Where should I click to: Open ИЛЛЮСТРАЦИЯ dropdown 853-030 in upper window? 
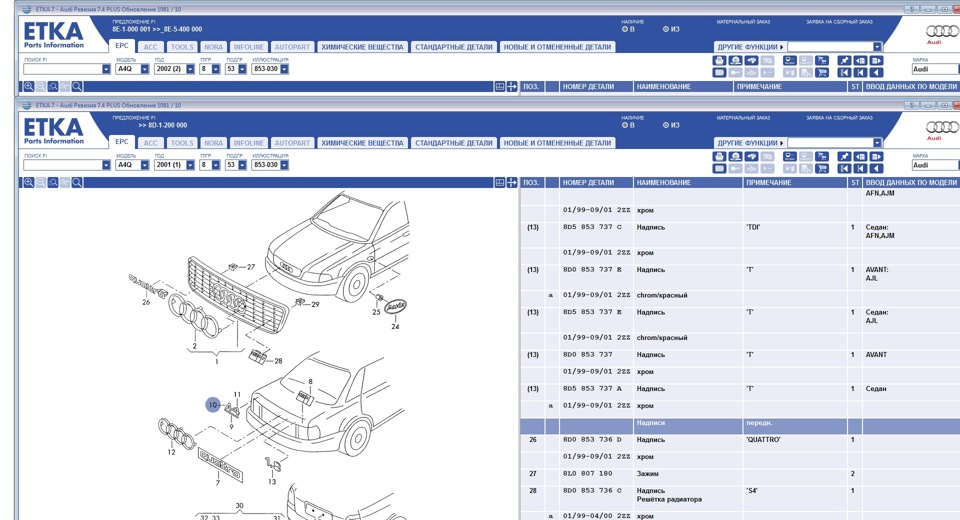(x=284, y=69)
